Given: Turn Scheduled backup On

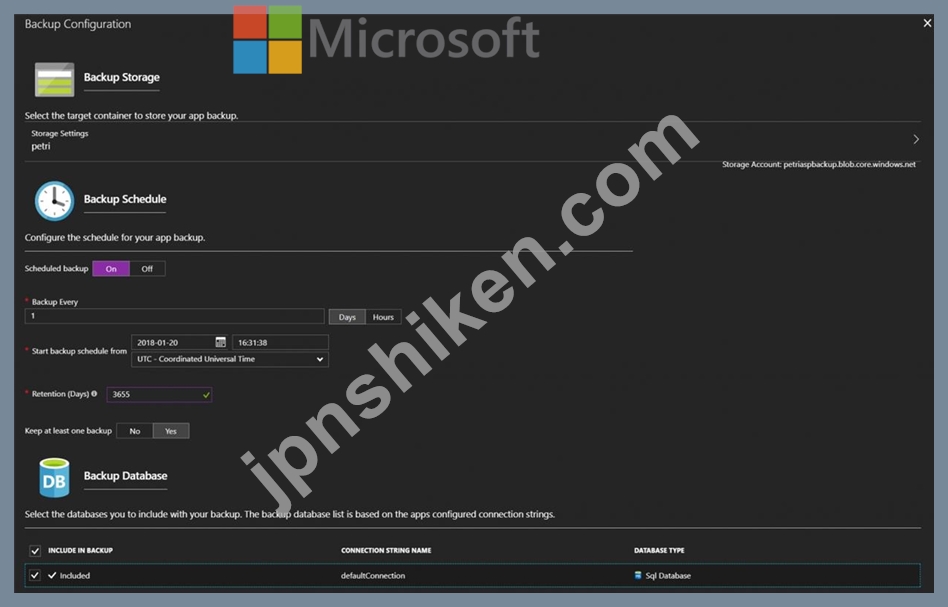Looking at the screenshot, I should point(111,269).
